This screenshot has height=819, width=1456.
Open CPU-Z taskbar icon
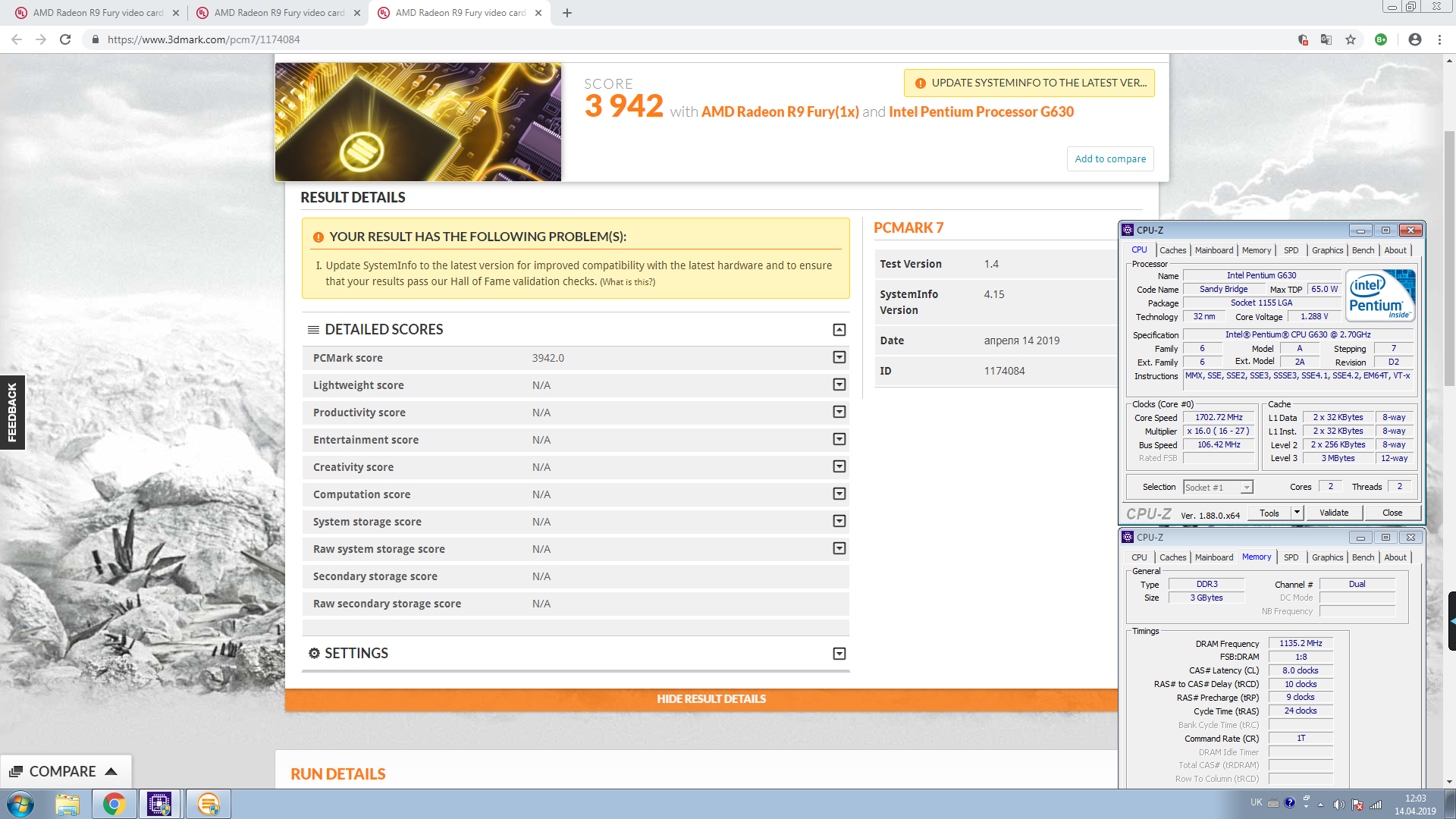click(x=159, y=804)
